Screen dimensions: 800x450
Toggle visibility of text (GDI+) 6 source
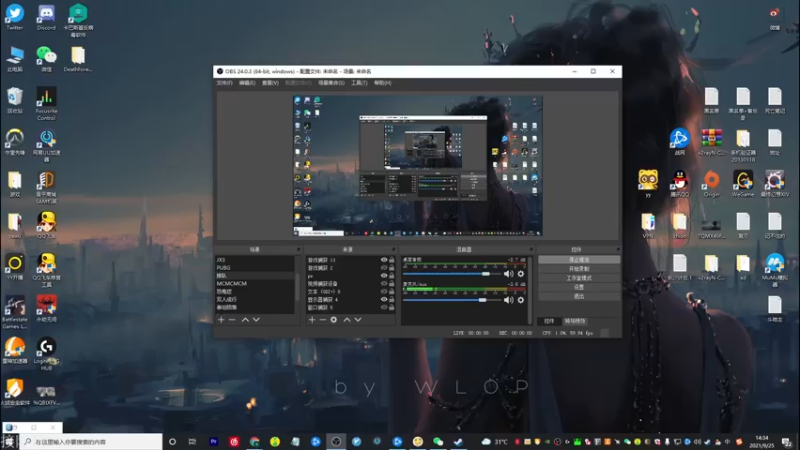(384, 291)
